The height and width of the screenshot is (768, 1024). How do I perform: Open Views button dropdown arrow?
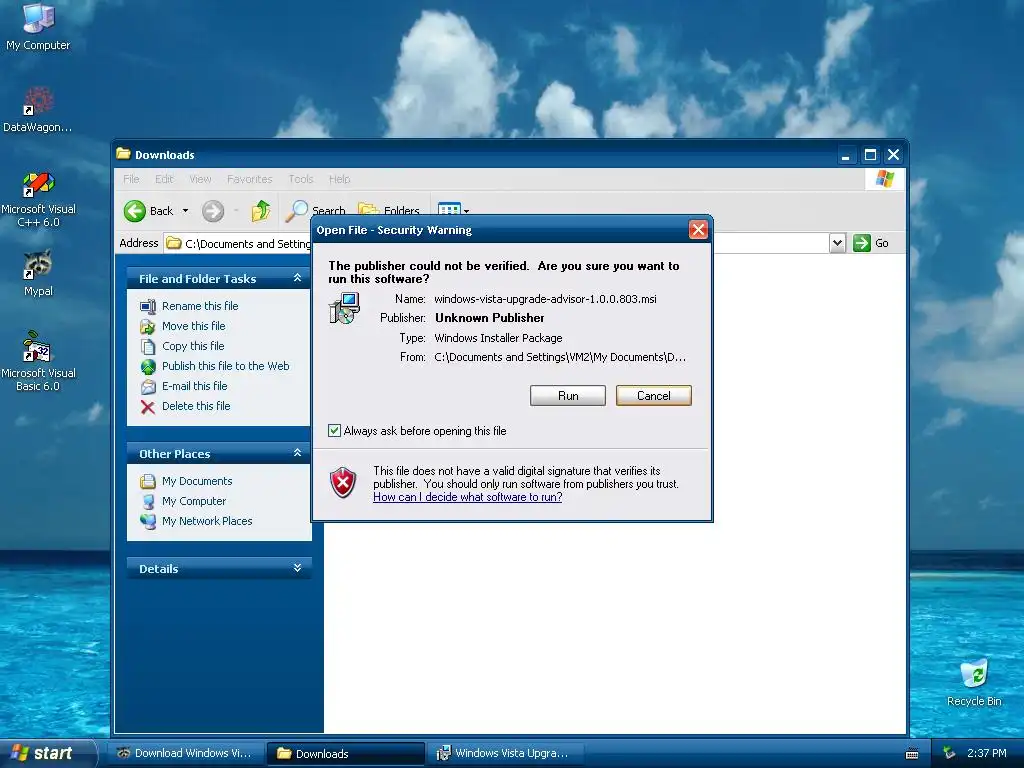[466, 211]
